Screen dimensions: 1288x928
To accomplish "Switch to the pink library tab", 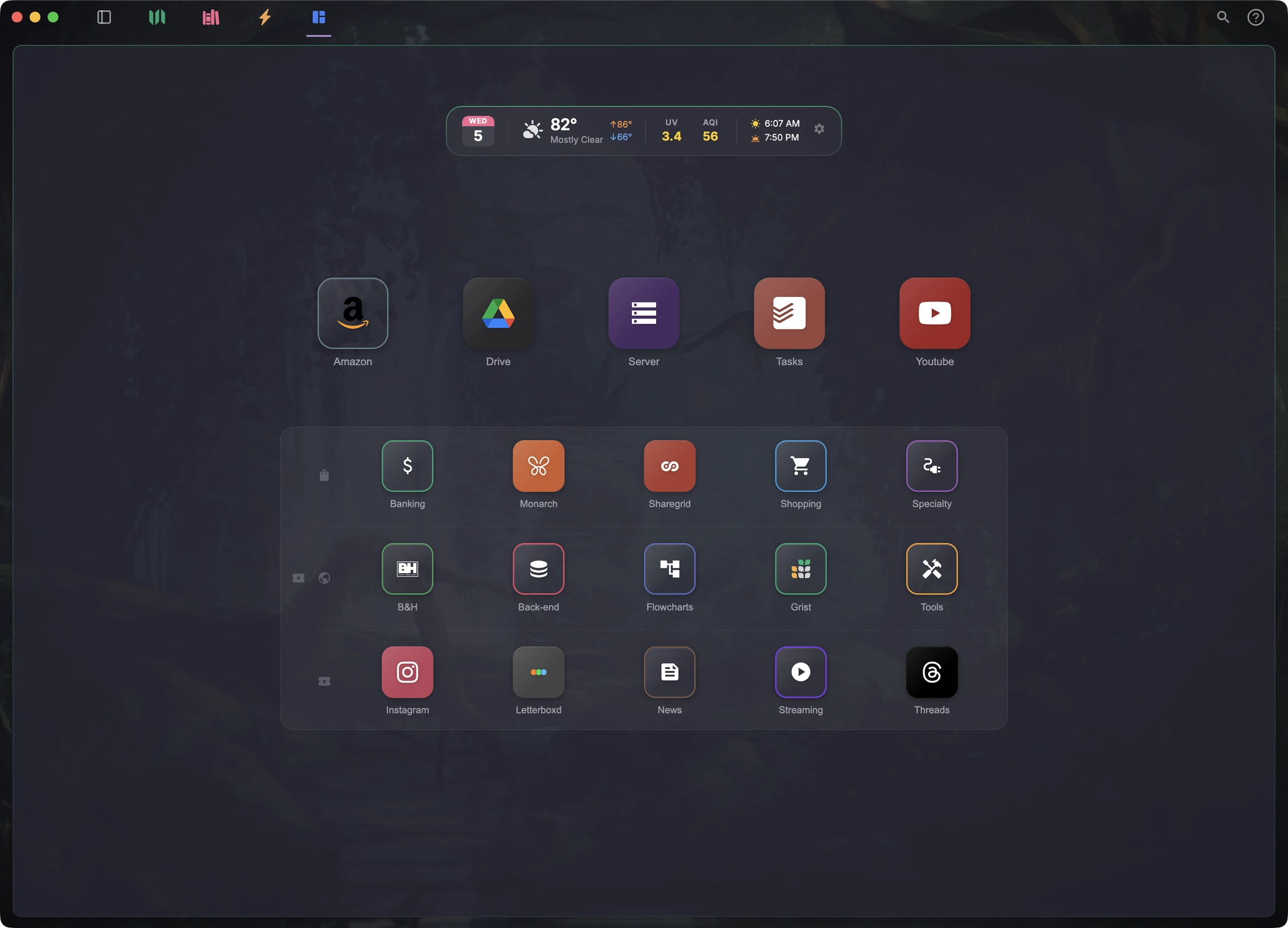I will (211, 17).
